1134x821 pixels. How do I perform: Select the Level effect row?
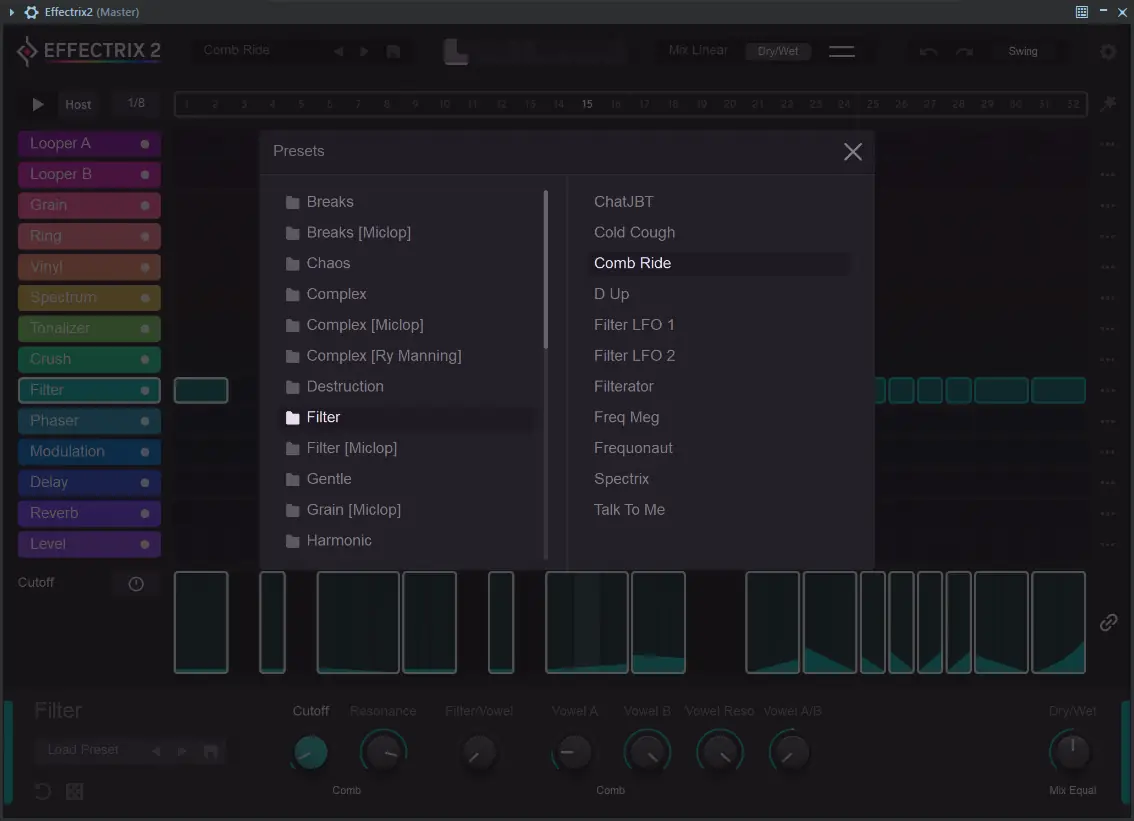tap(89, 544)
